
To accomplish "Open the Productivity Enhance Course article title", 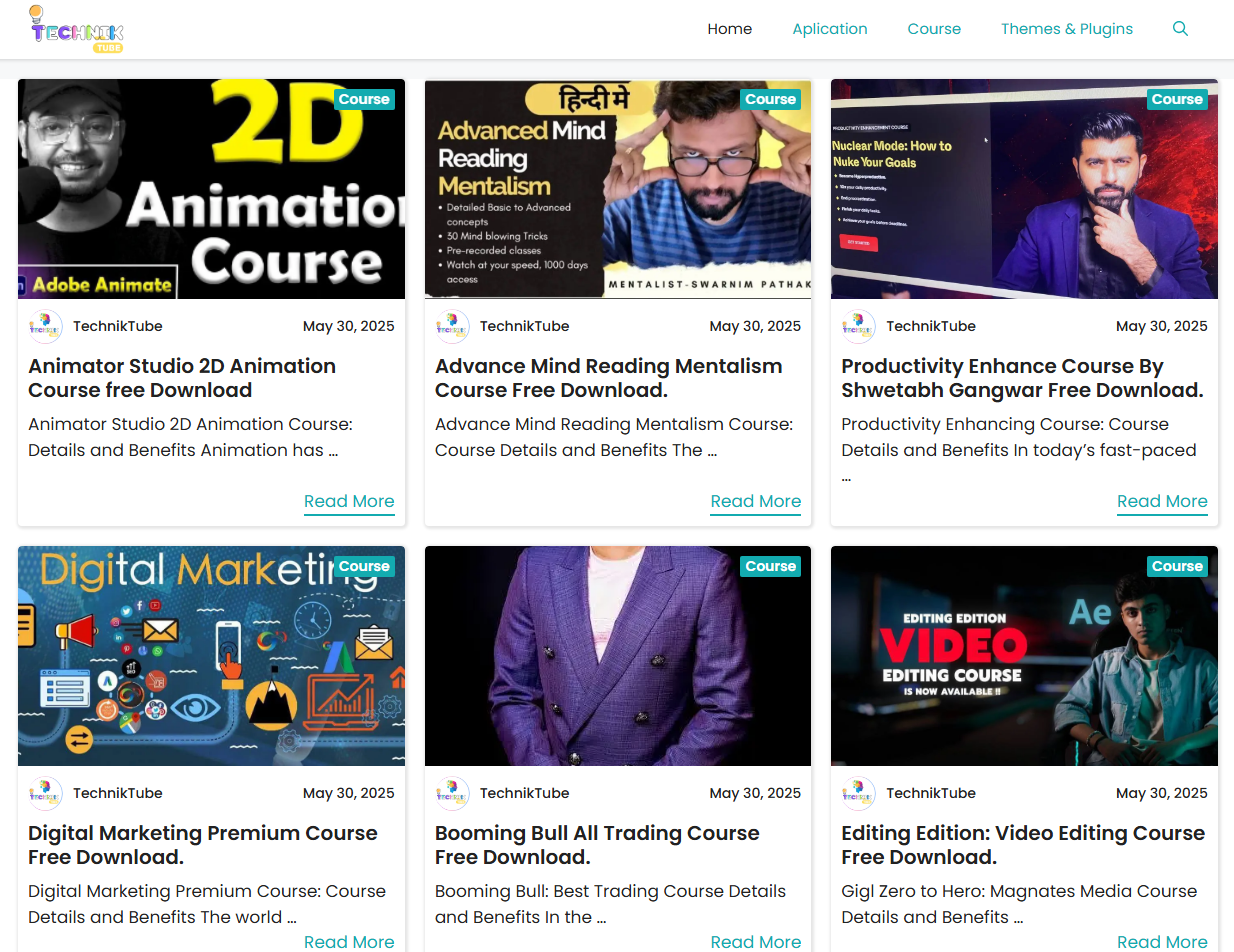I will pyautogui.click(x=1022, y=377).
